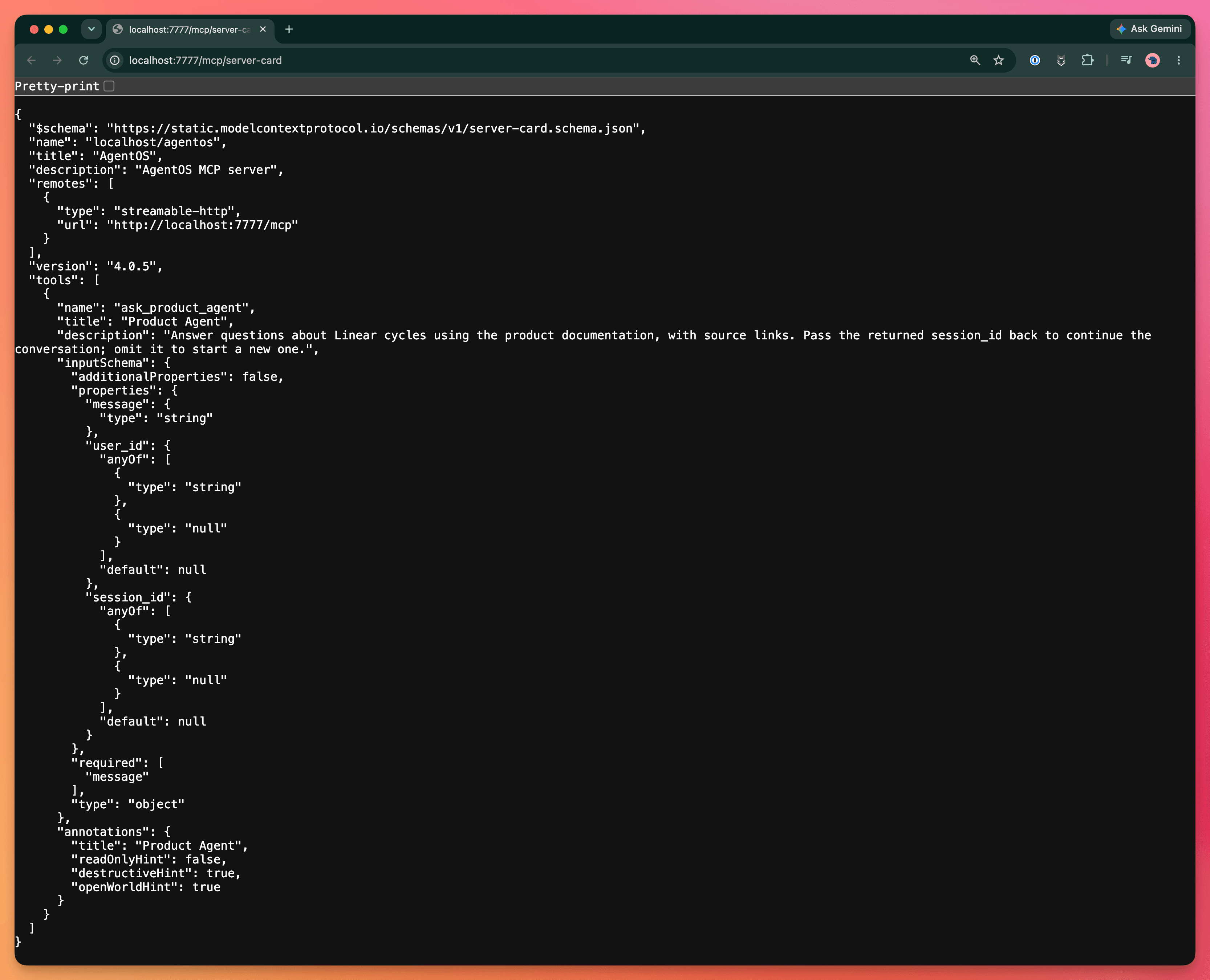1210x980 pixels.
Task: Close the localhost:7777 tab
Action: tap(263, 29)
